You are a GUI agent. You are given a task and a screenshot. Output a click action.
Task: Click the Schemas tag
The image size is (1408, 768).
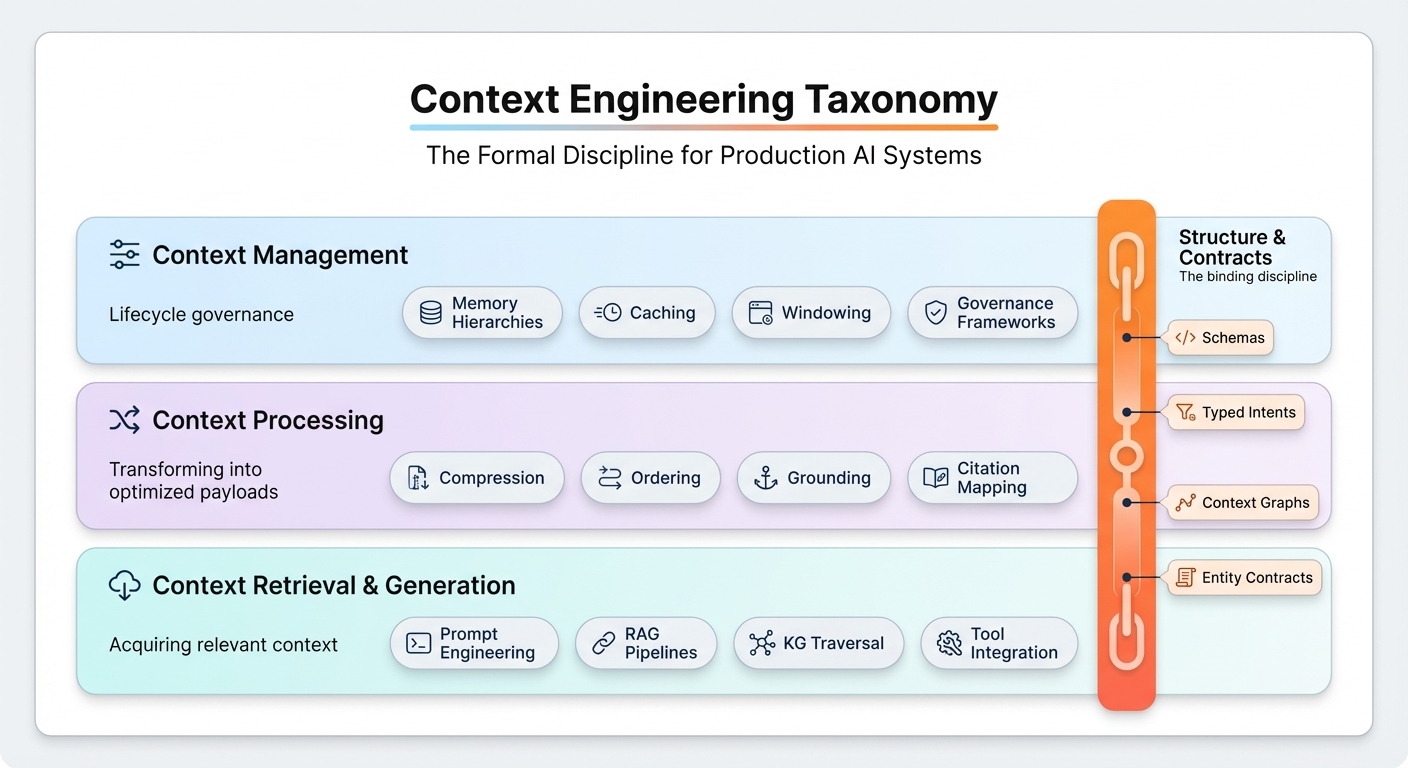coord(1220,338)
